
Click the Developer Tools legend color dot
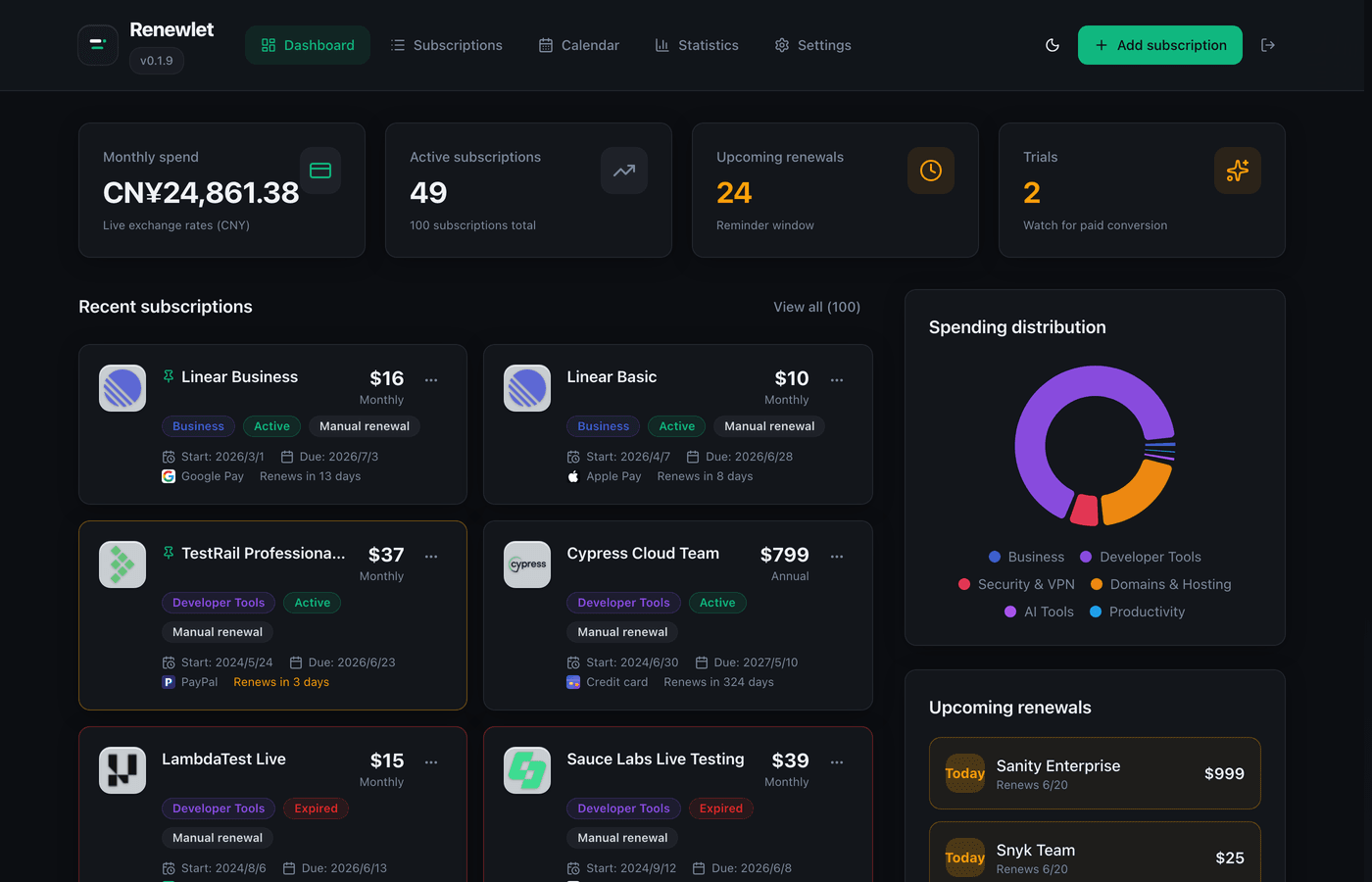[1086, 557]
